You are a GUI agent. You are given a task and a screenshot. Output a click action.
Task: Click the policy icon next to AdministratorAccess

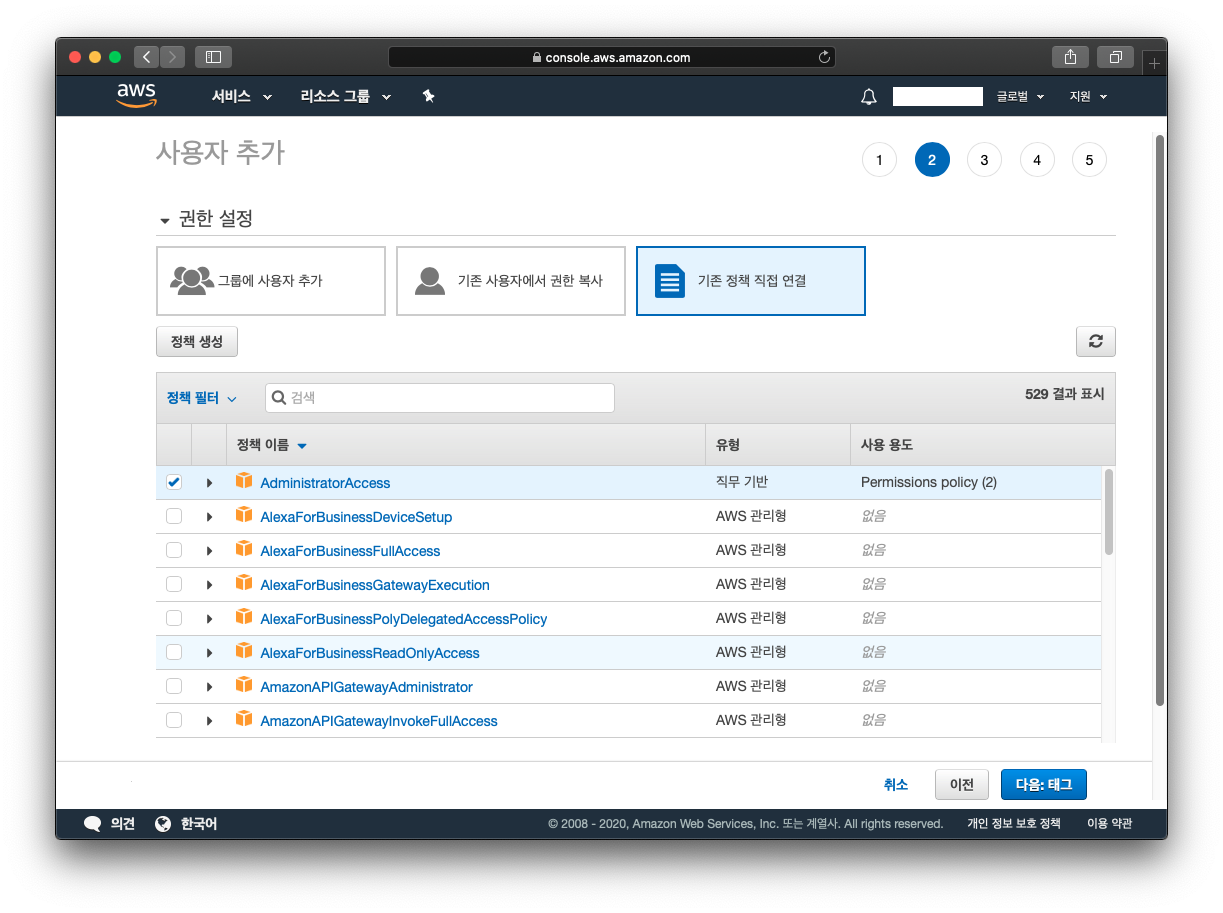click(244, 481)
